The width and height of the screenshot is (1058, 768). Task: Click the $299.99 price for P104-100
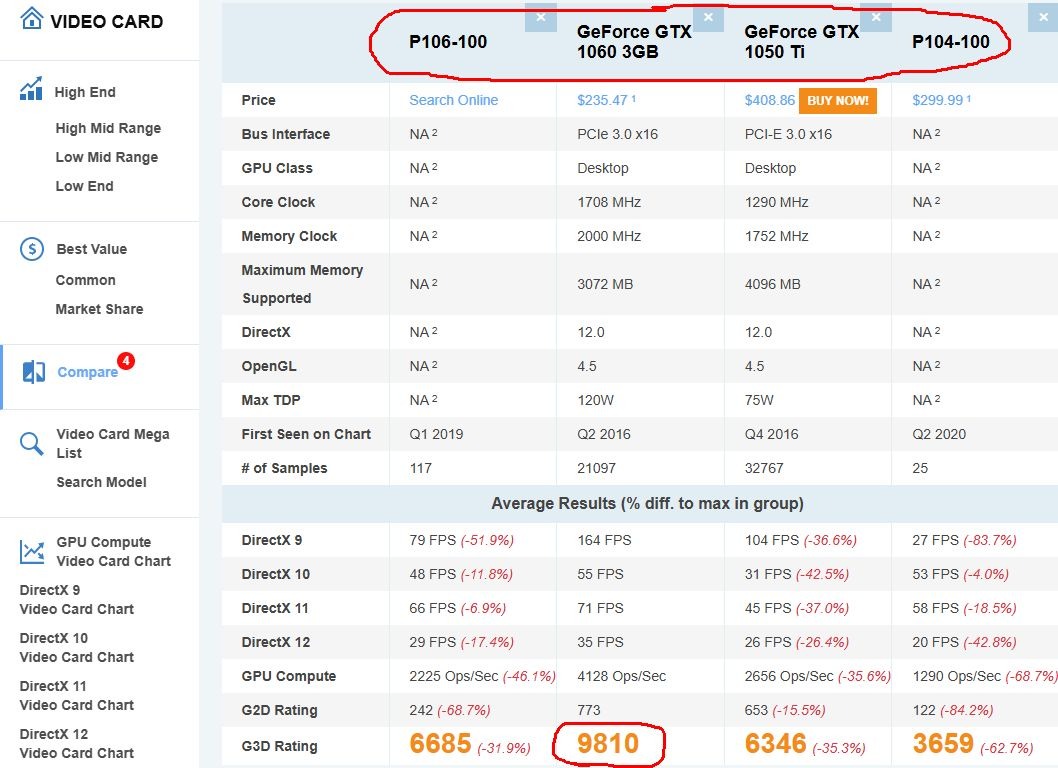tap(938, 100)
